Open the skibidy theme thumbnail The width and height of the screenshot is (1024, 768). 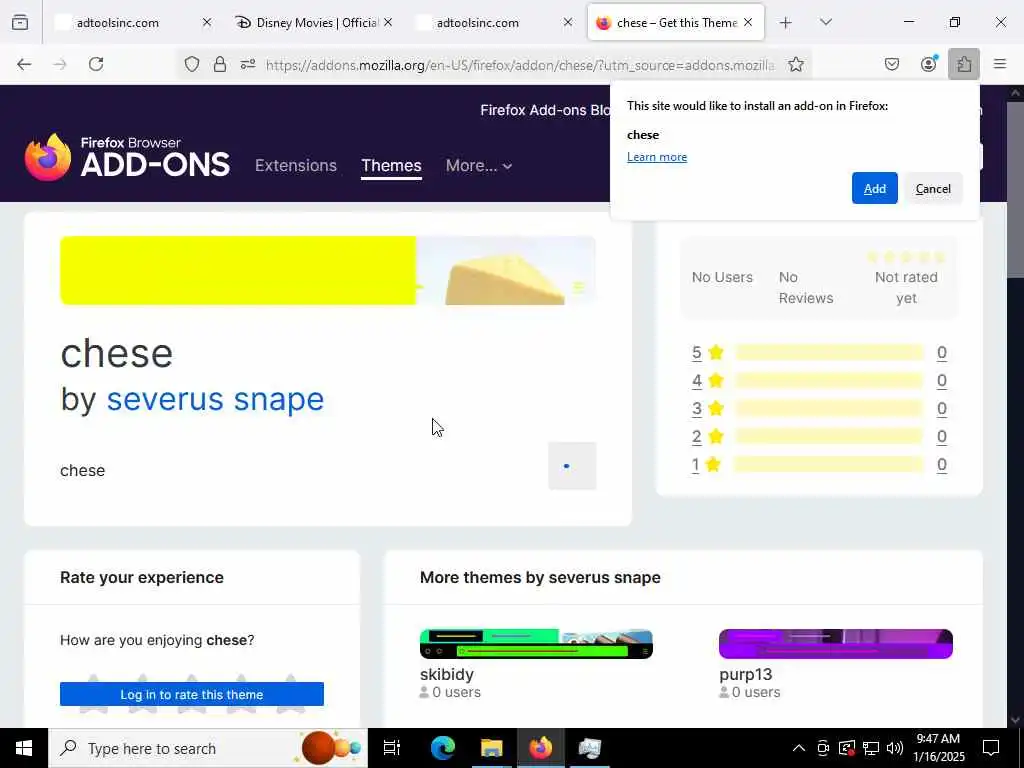point(536,644)
